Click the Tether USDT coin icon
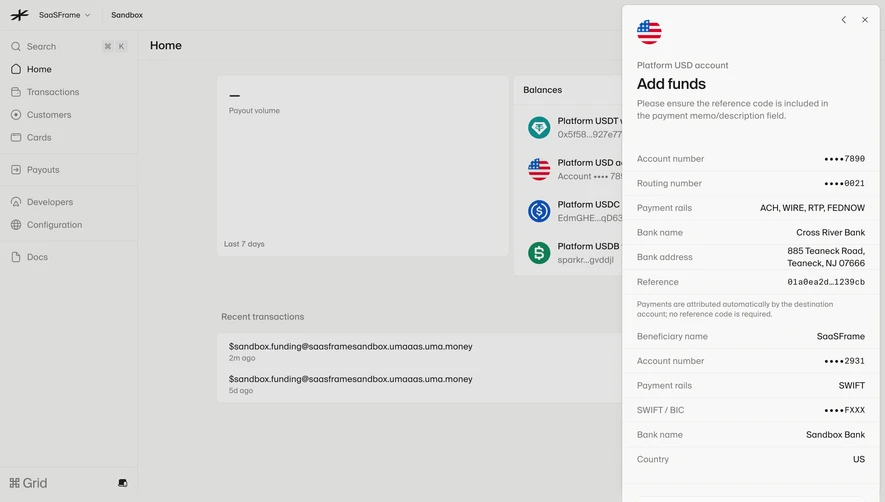 539,128
